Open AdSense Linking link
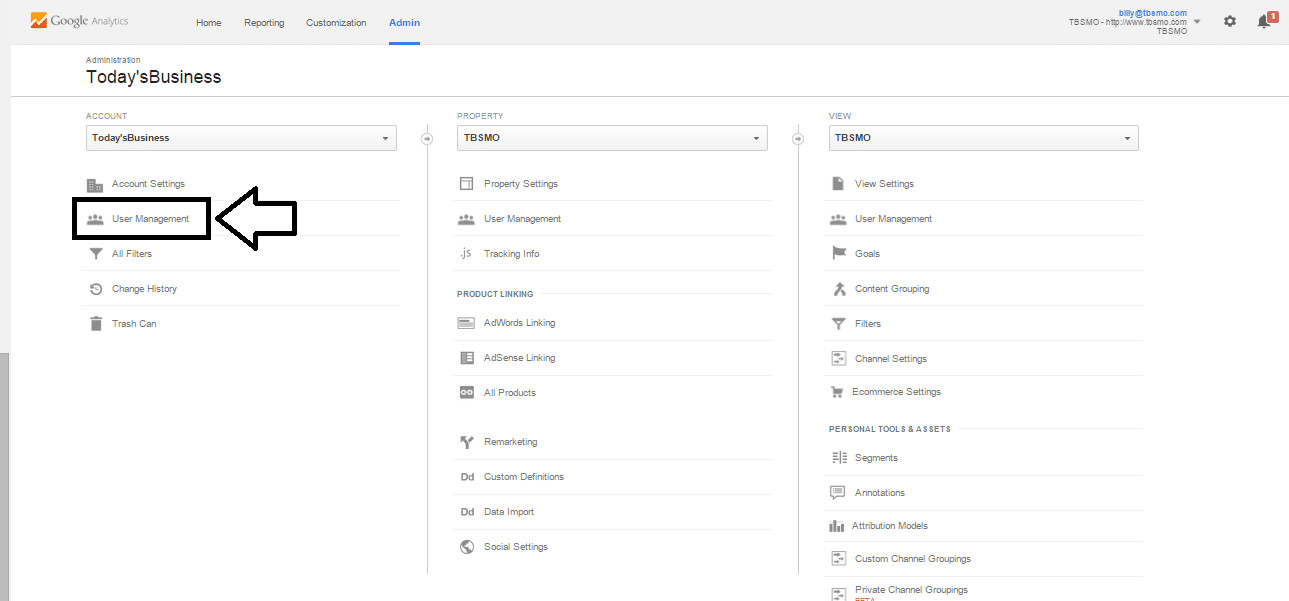1289x601 pixels. pyautogui.click(x=519, y=358)
